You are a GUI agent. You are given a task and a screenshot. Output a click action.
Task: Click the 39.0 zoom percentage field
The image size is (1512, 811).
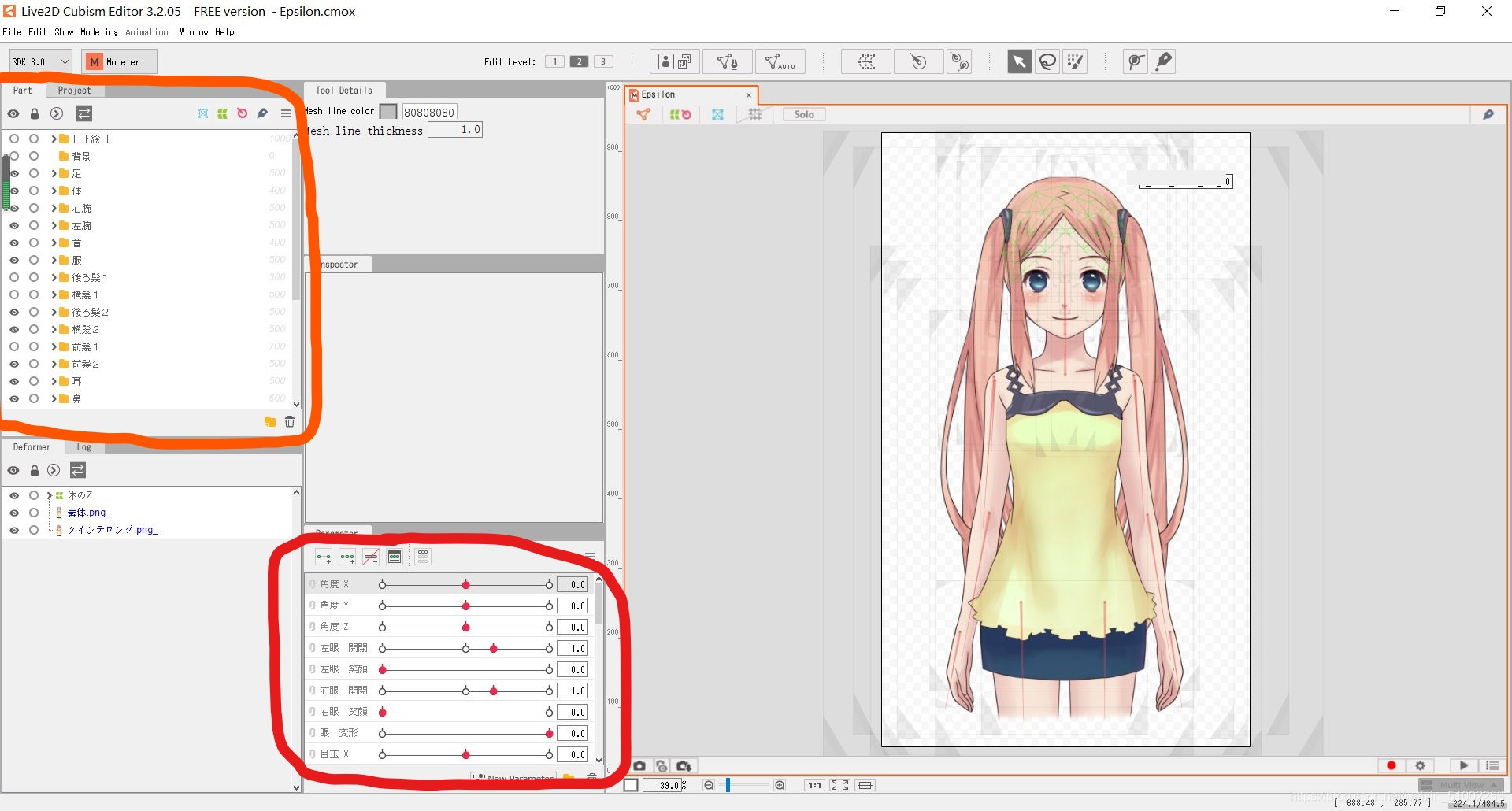click(x=665, y=785)
